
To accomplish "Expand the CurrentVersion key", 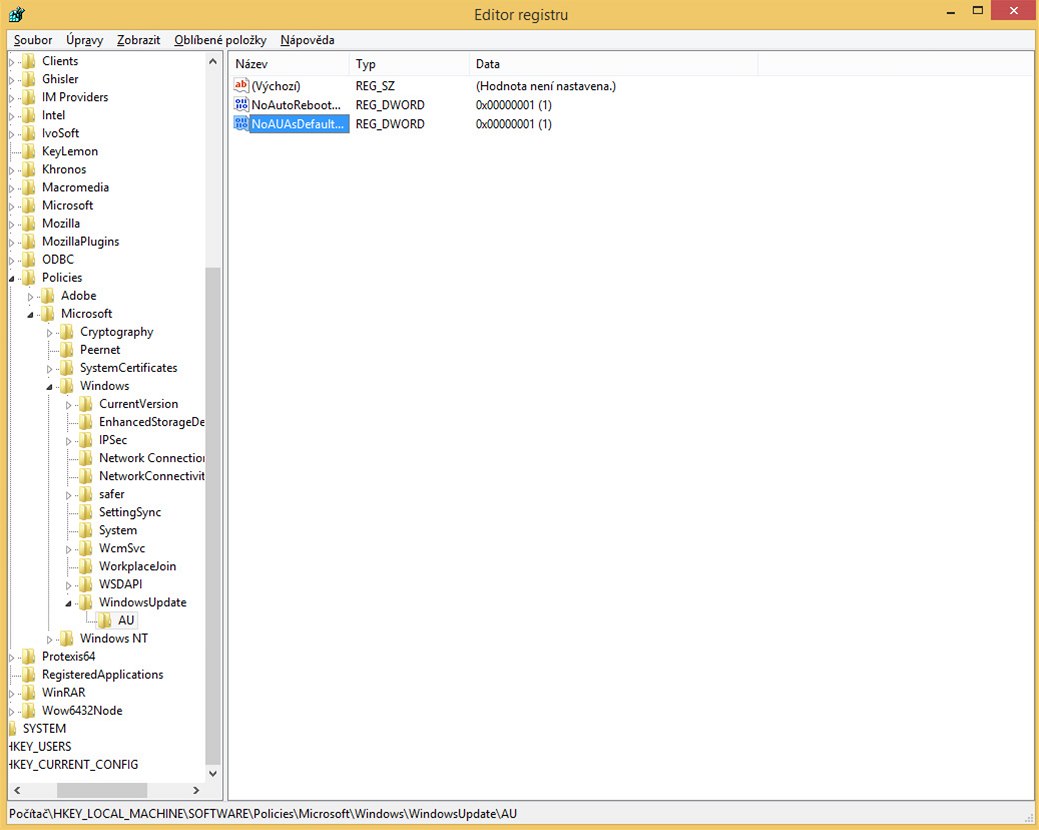I will [69, 404].
